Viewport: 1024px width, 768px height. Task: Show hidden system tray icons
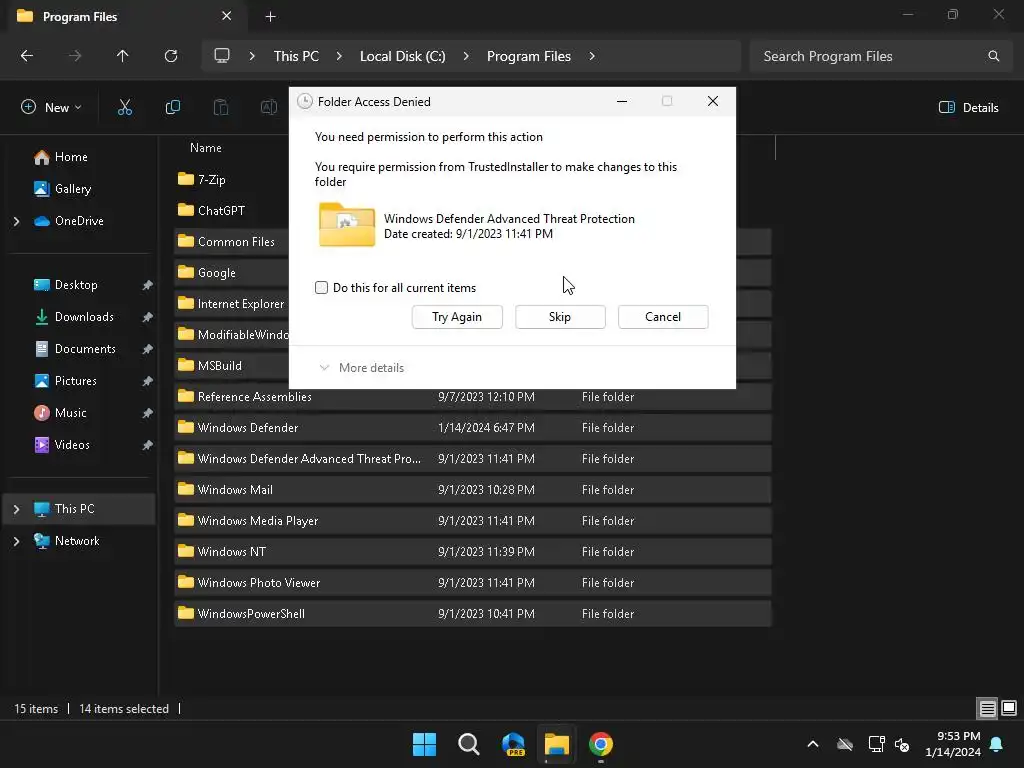pos(813,744)
